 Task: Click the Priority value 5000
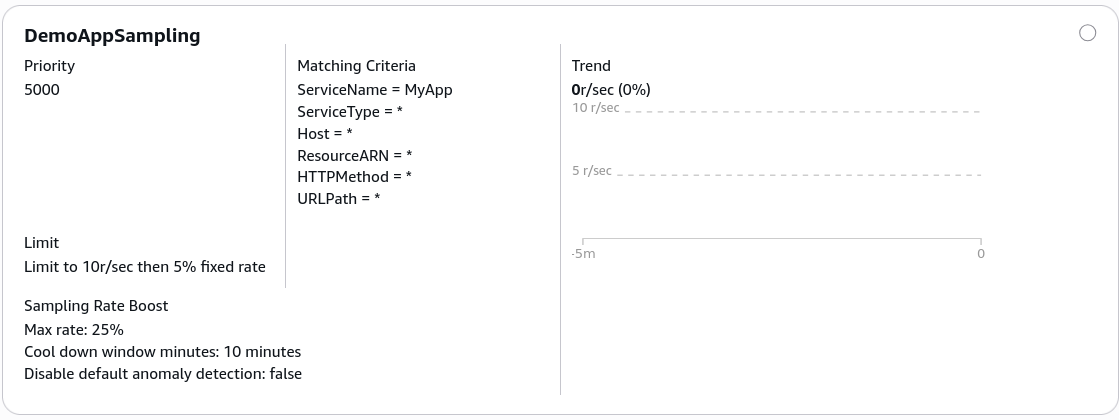(42, 90)
